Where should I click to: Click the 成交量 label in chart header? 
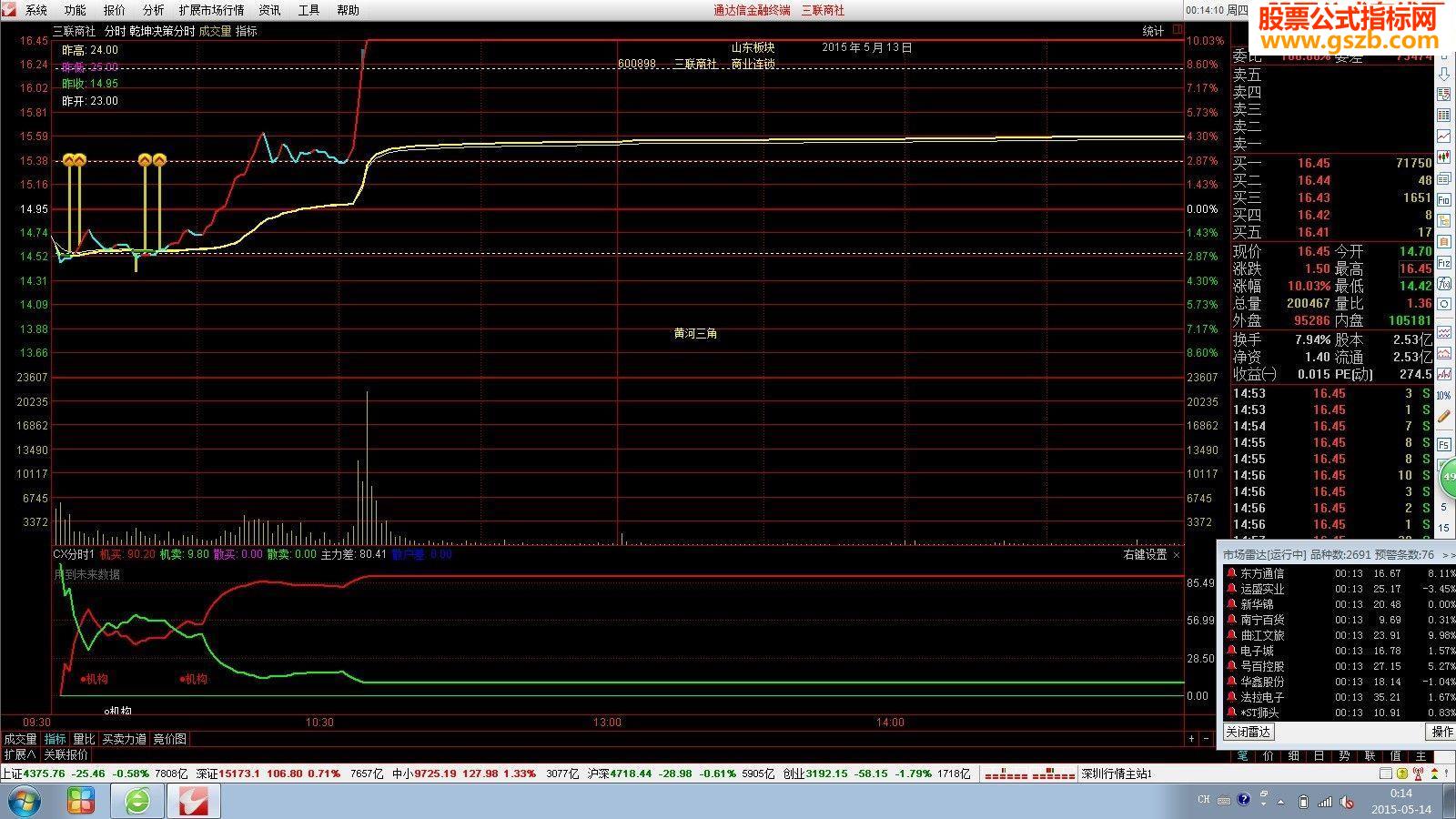[215, 31]
